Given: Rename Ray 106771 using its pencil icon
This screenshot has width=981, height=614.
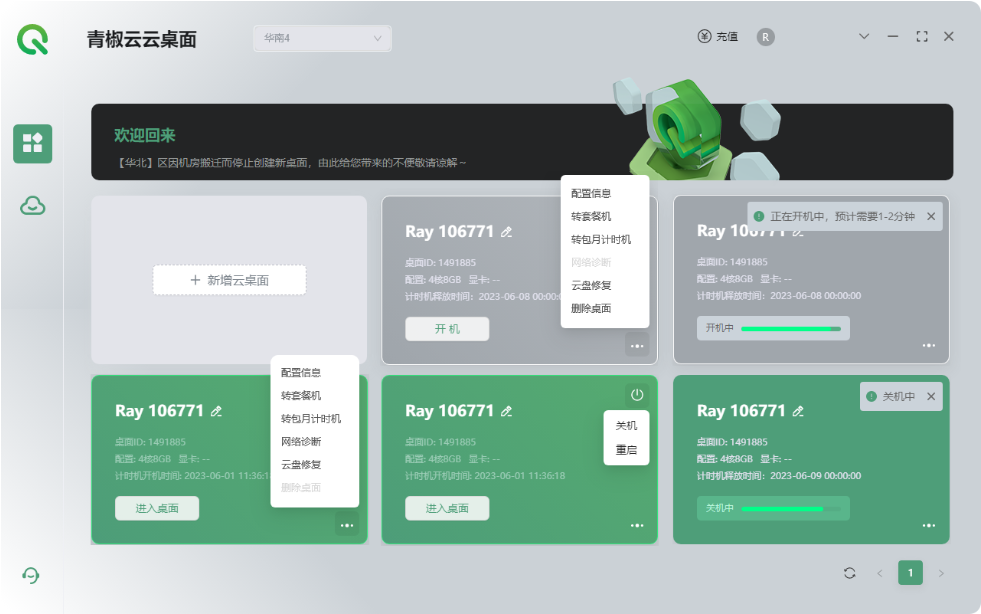Looking at the screenshot, I should [507, 231].
